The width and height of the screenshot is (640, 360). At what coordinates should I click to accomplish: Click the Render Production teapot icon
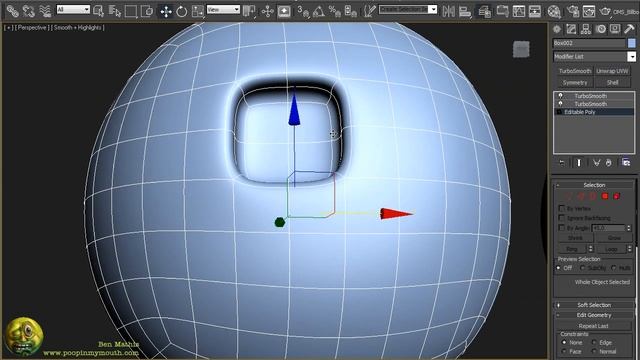pyautogui.click(x=605, y=11)
